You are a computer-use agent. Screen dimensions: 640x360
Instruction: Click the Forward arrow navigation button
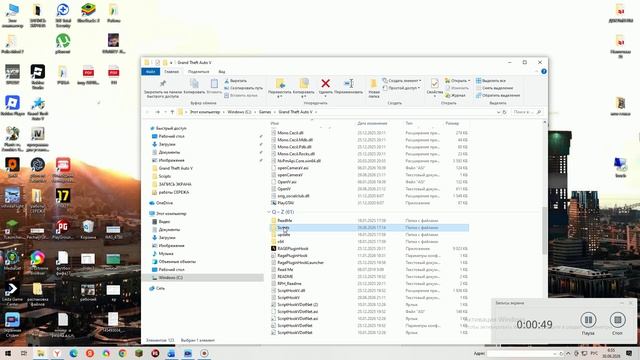click(x=158, y=112)
